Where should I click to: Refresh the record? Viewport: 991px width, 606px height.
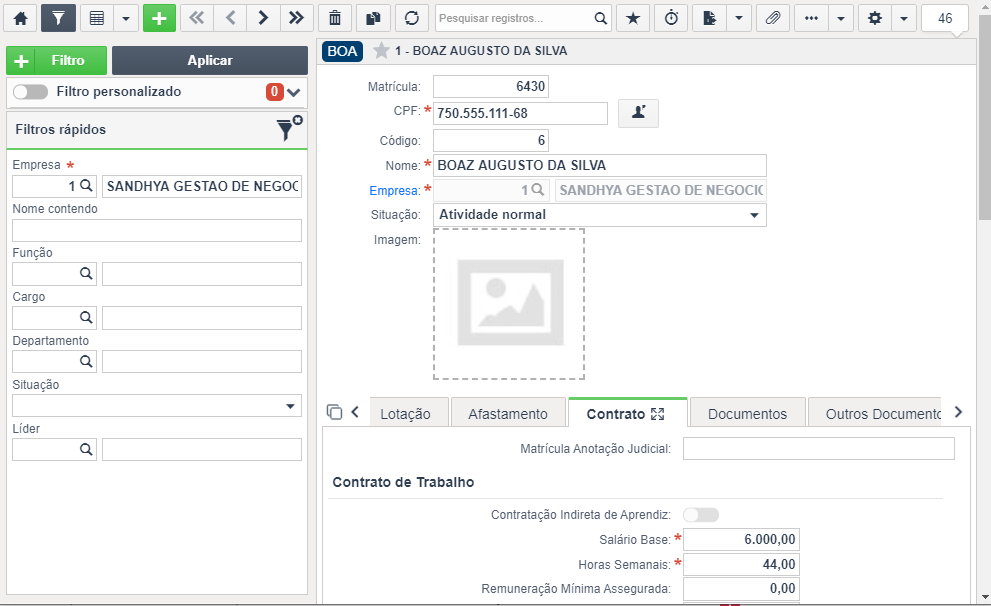pos(412,18)
